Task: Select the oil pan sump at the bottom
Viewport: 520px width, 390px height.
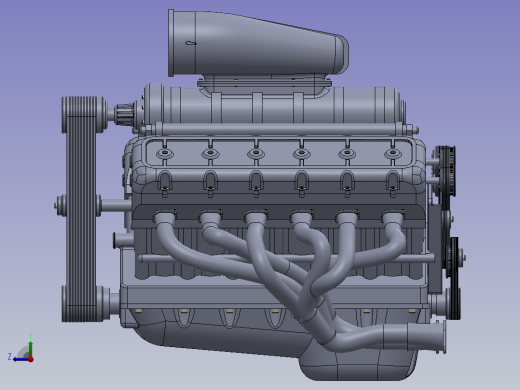Action: [358, 363]
